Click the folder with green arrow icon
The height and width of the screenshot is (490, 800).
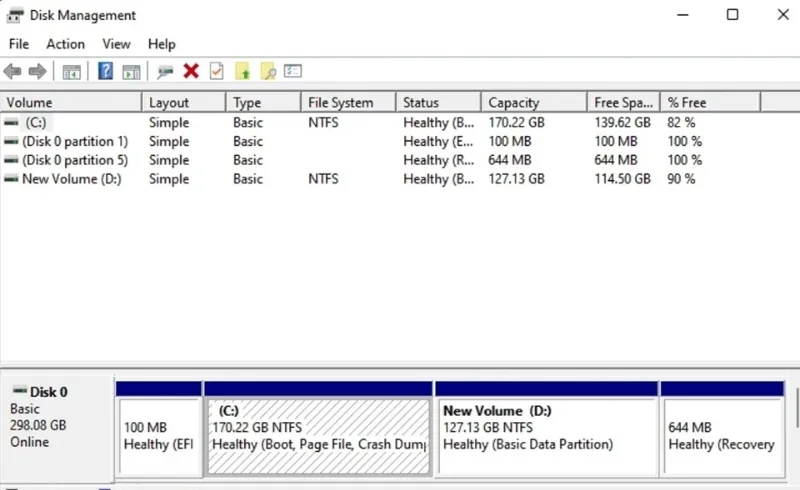click(242, 71)
